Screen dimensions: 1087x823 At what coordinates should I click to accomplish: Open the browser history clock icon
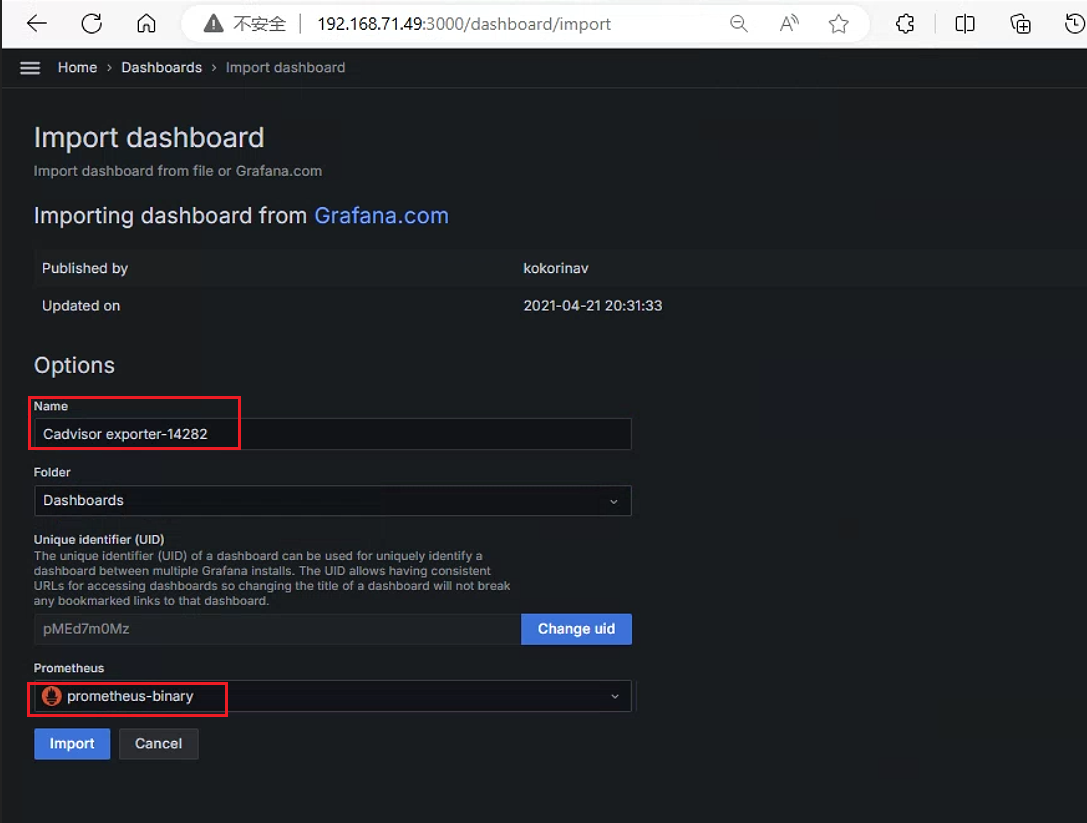pyautogui.click(x=1075, y=24)
